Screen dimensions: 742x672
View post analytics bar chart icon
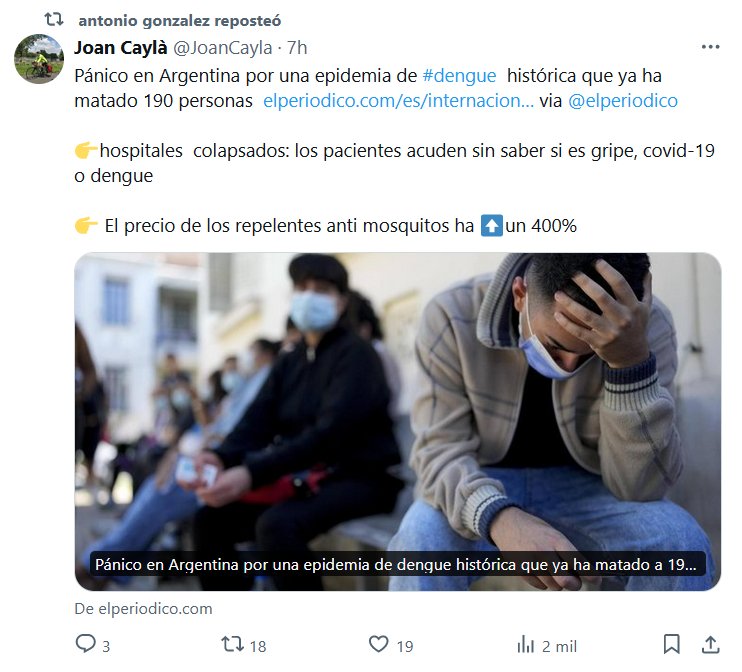pos(525,645)
